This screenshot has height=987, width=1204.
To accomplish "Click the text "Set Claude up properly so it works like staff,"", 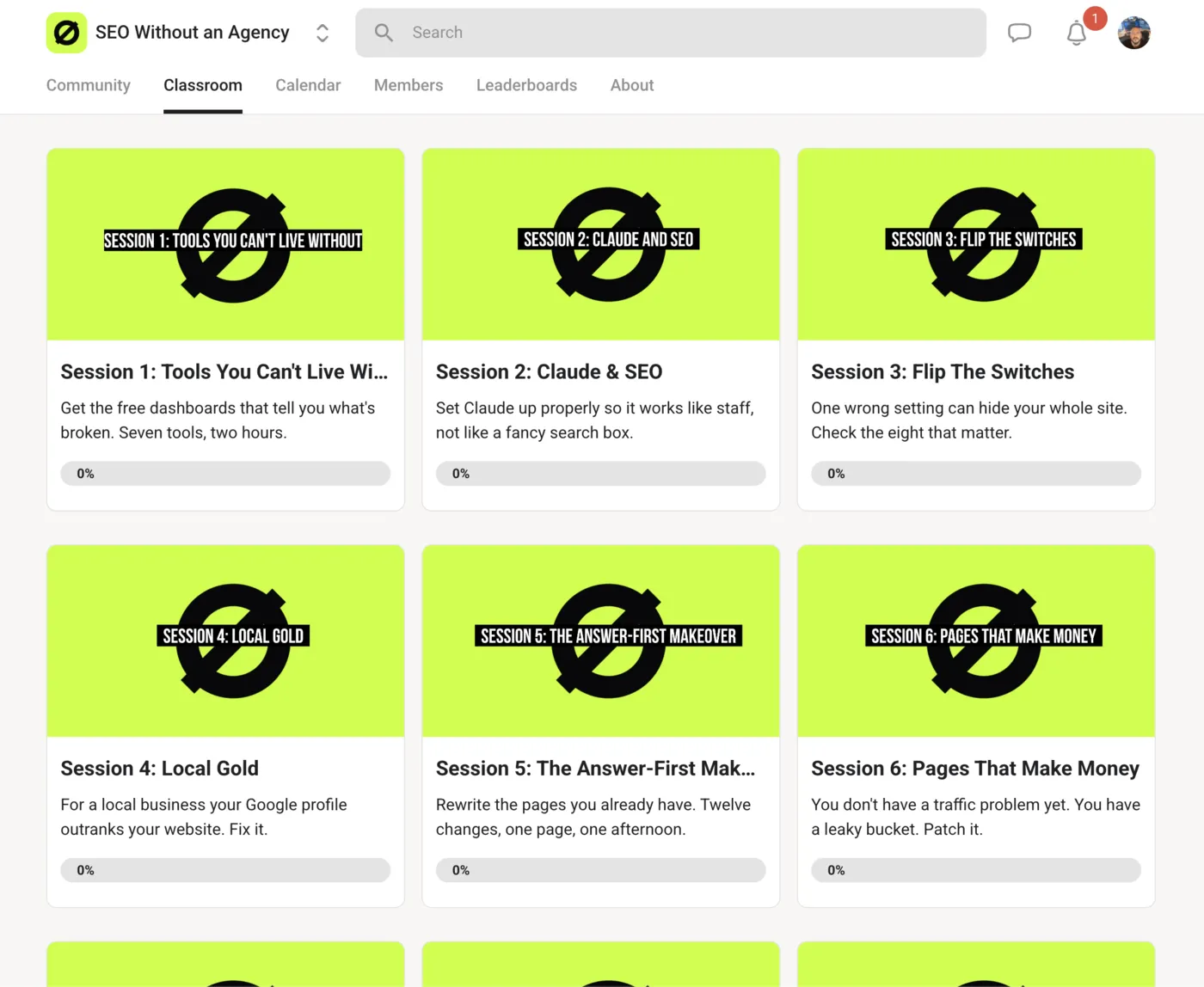I will [595, 408].
